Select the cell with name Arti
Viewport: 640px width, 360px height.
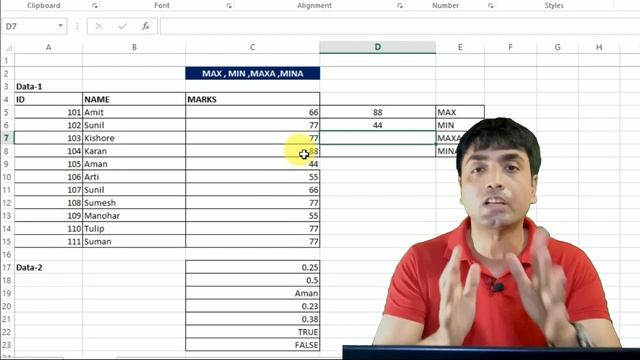pyautogui.click(x=134, y=177)
